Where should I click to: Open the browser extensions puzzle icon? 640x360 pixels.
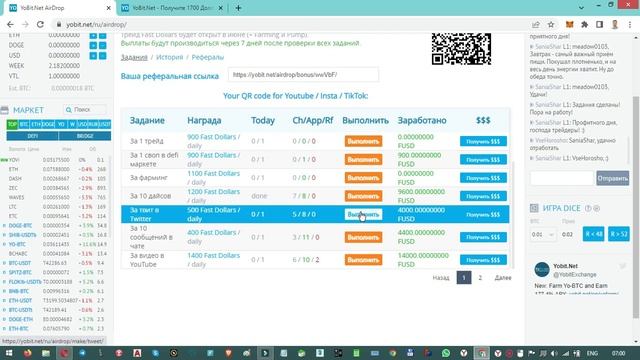584,24
